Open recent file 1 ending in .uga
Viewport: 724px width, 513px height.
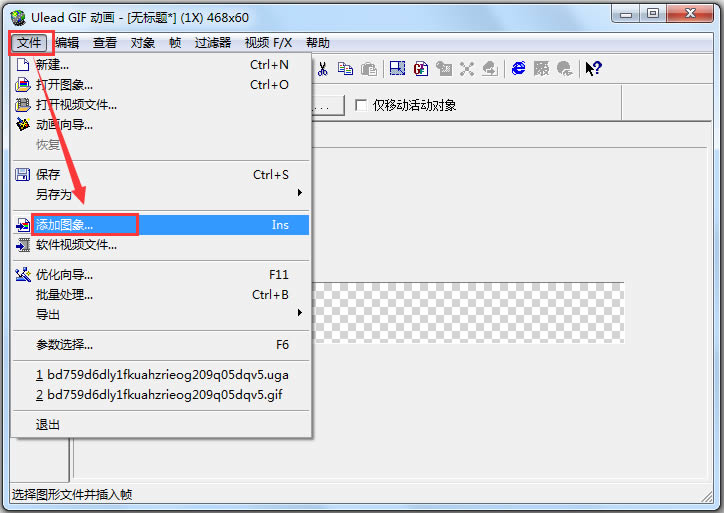[161, 374]
